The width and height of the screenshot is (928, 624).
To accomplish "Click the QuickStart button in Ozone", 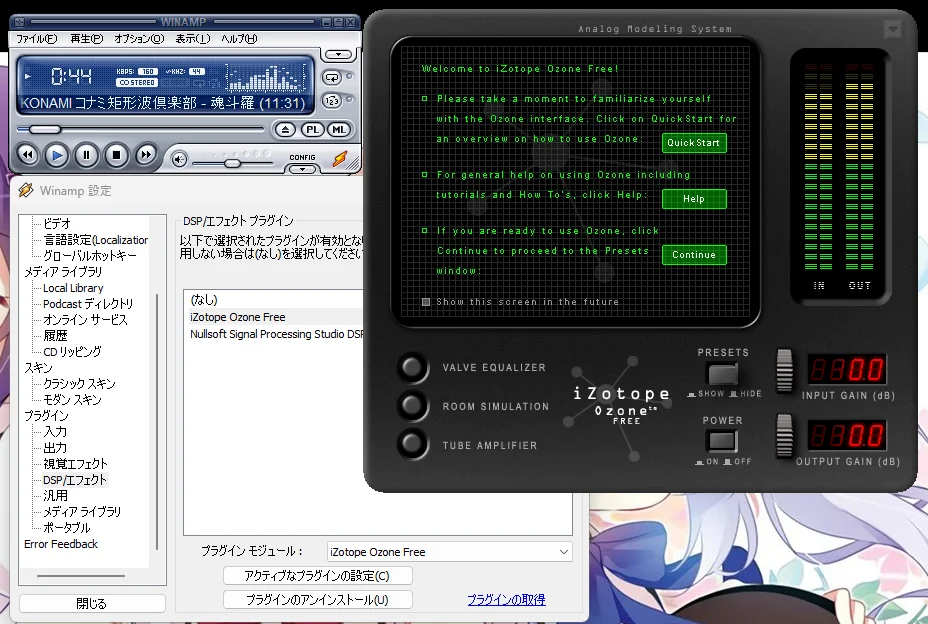I will coord(694,143).
